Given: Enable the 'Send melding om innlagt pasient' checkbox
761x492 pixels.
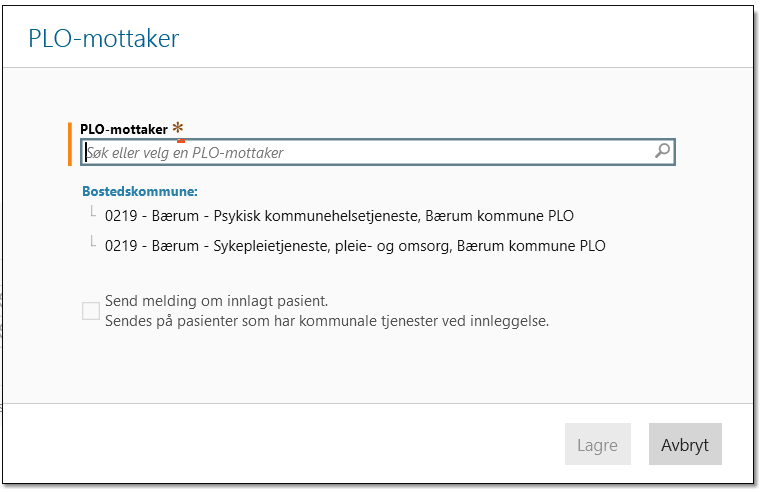Looking at the screenshot, I should click(x=91, y=311).
